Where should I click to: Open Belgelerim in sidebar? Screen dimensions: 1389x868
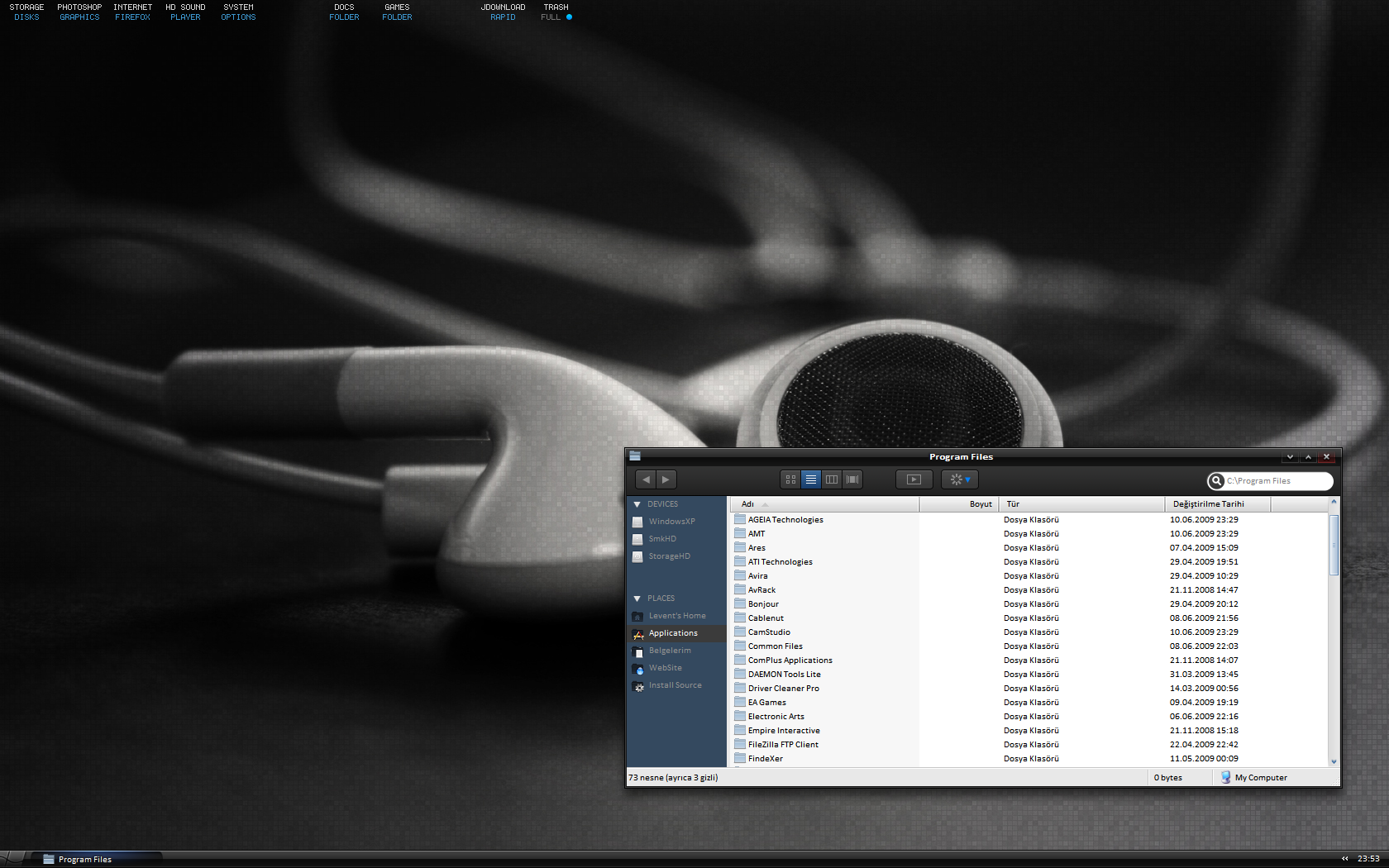point(669,651)
